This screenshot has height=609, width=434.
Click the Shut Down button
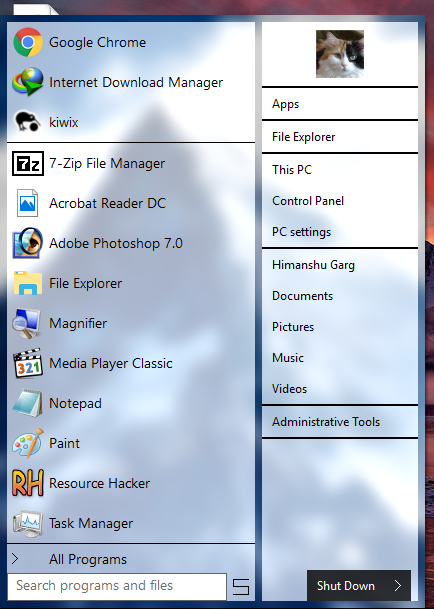click(346, 585)
